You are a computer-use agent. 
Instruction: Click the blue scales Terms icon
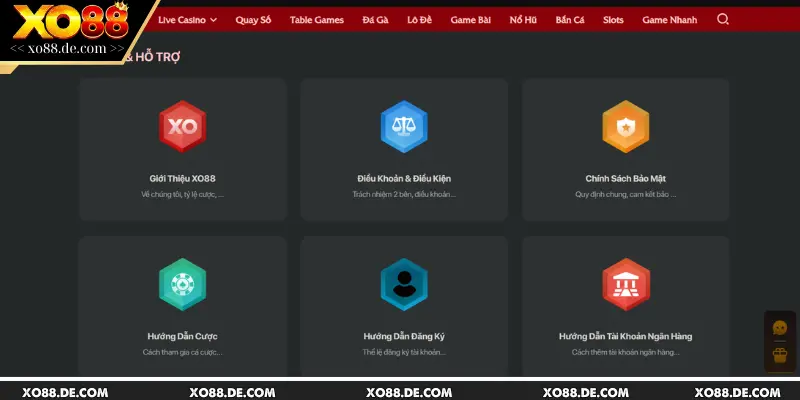pyautogui.click(x=404, y=127)
